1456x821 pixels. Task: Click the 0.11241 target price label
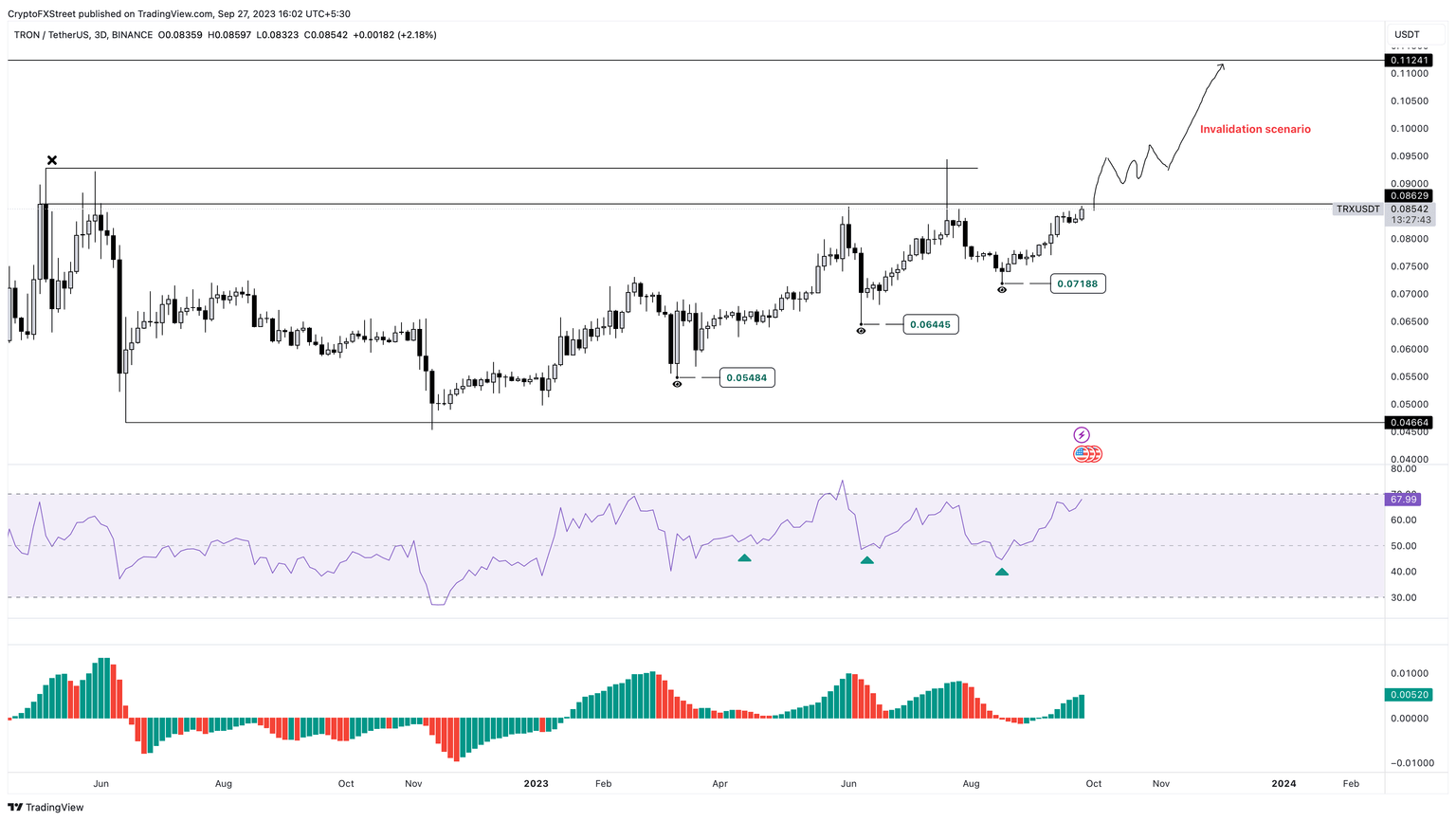coord(1409,61)
